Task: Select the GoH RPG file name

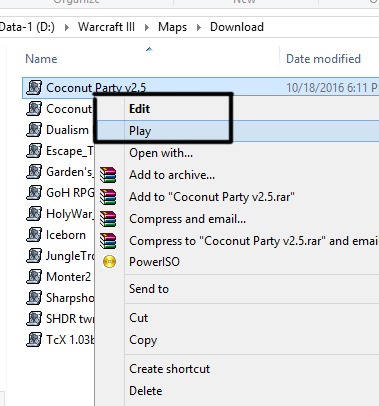Action: tap(70, 193)
